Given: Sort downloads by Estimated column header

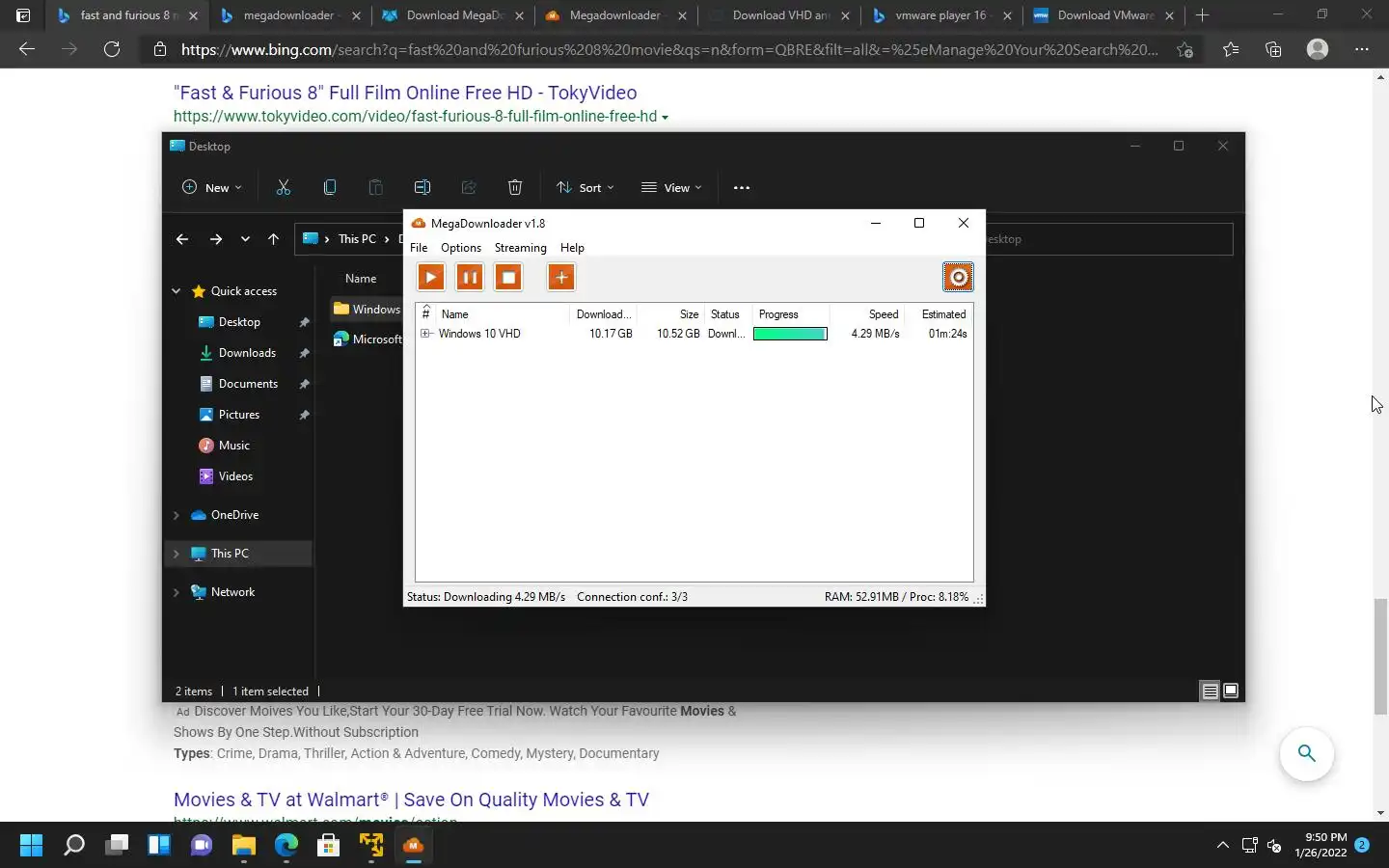Looking at the screenshot, I should 939,314.
